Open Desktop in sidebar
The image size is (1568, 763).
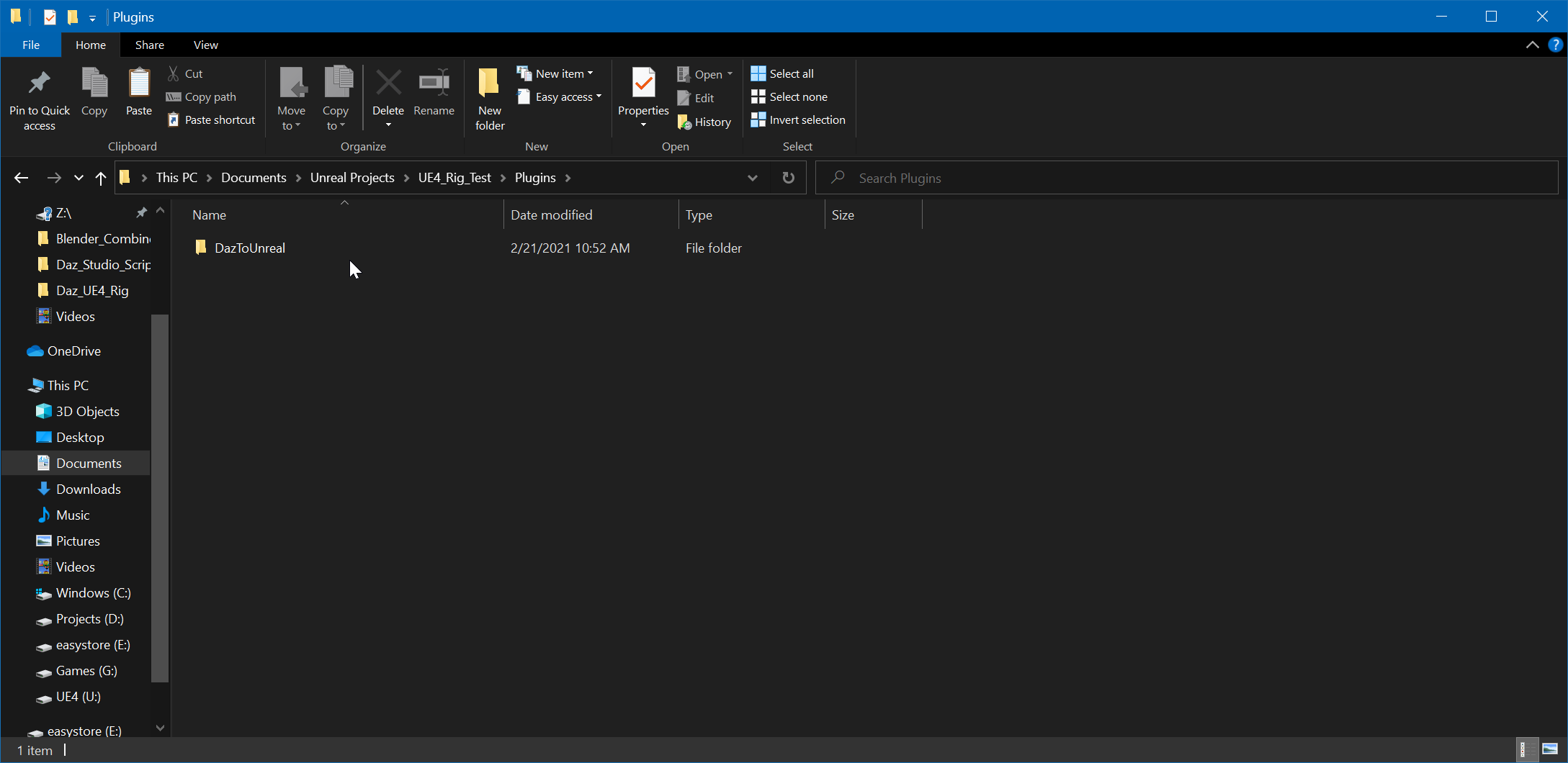(x=70, y=437)
